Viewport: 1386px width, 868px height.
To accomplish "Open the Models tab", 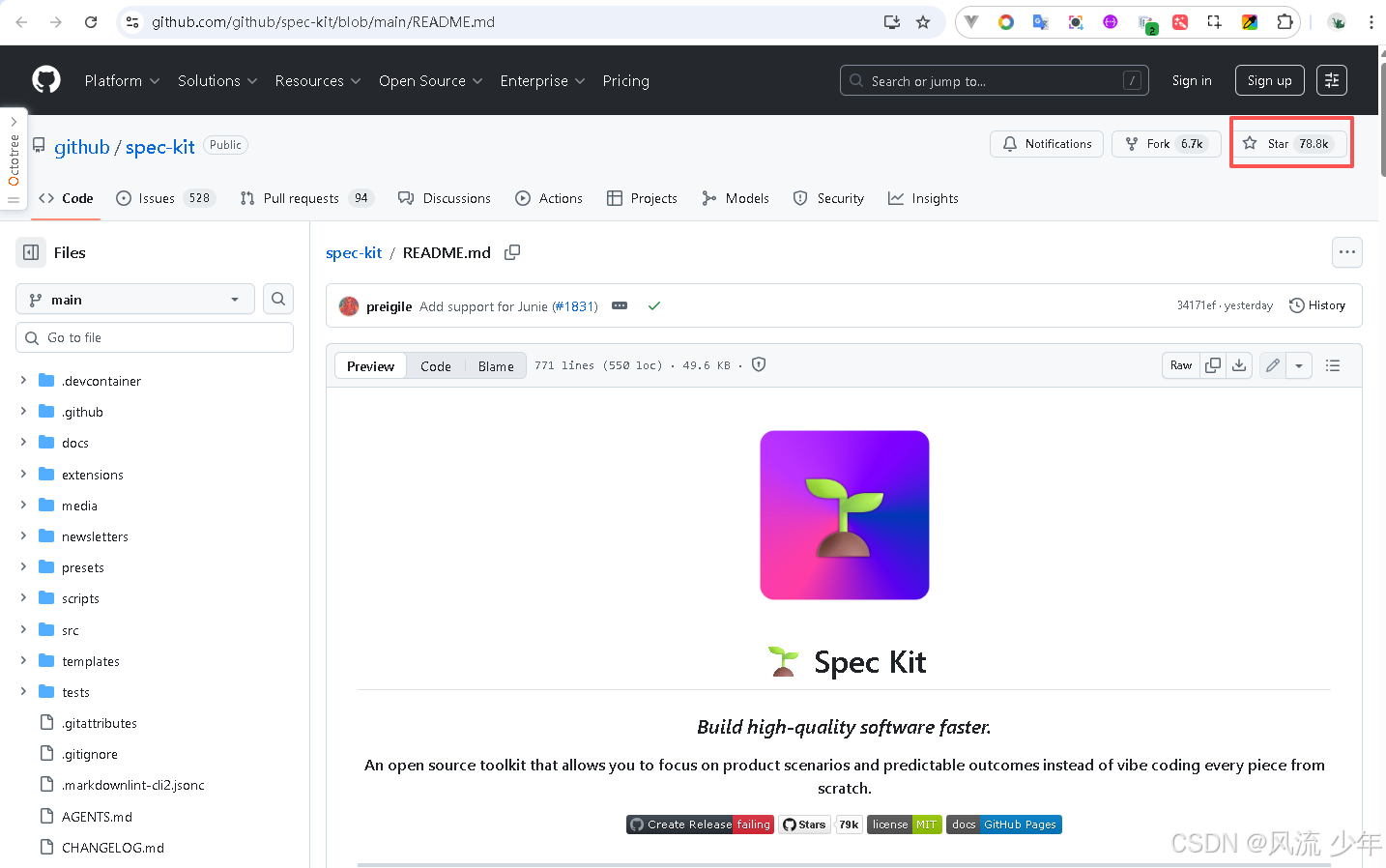I will pos(736,198).
